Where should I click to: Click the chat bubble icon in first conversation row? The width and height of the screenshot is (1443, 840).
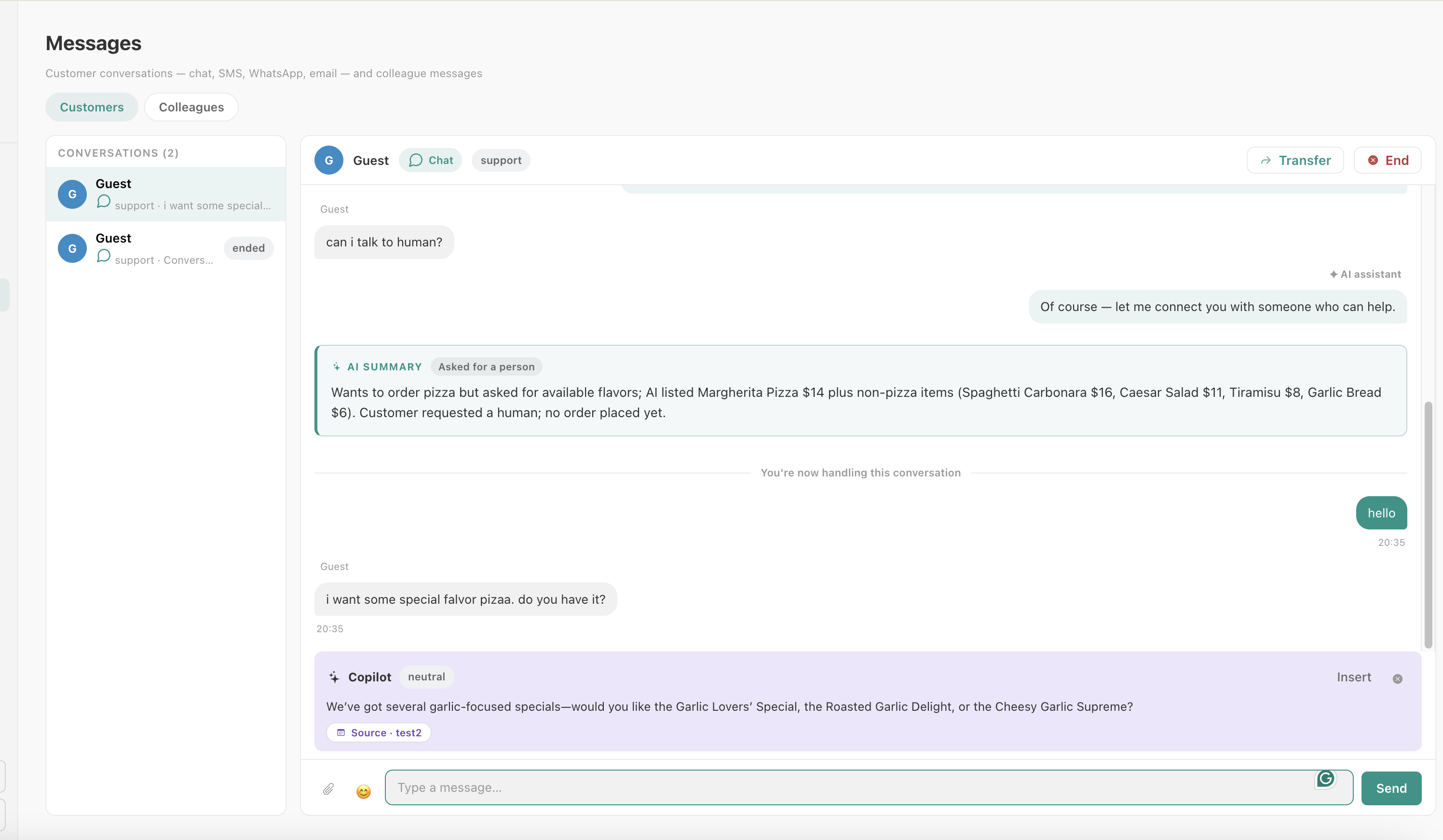[104, 202]
